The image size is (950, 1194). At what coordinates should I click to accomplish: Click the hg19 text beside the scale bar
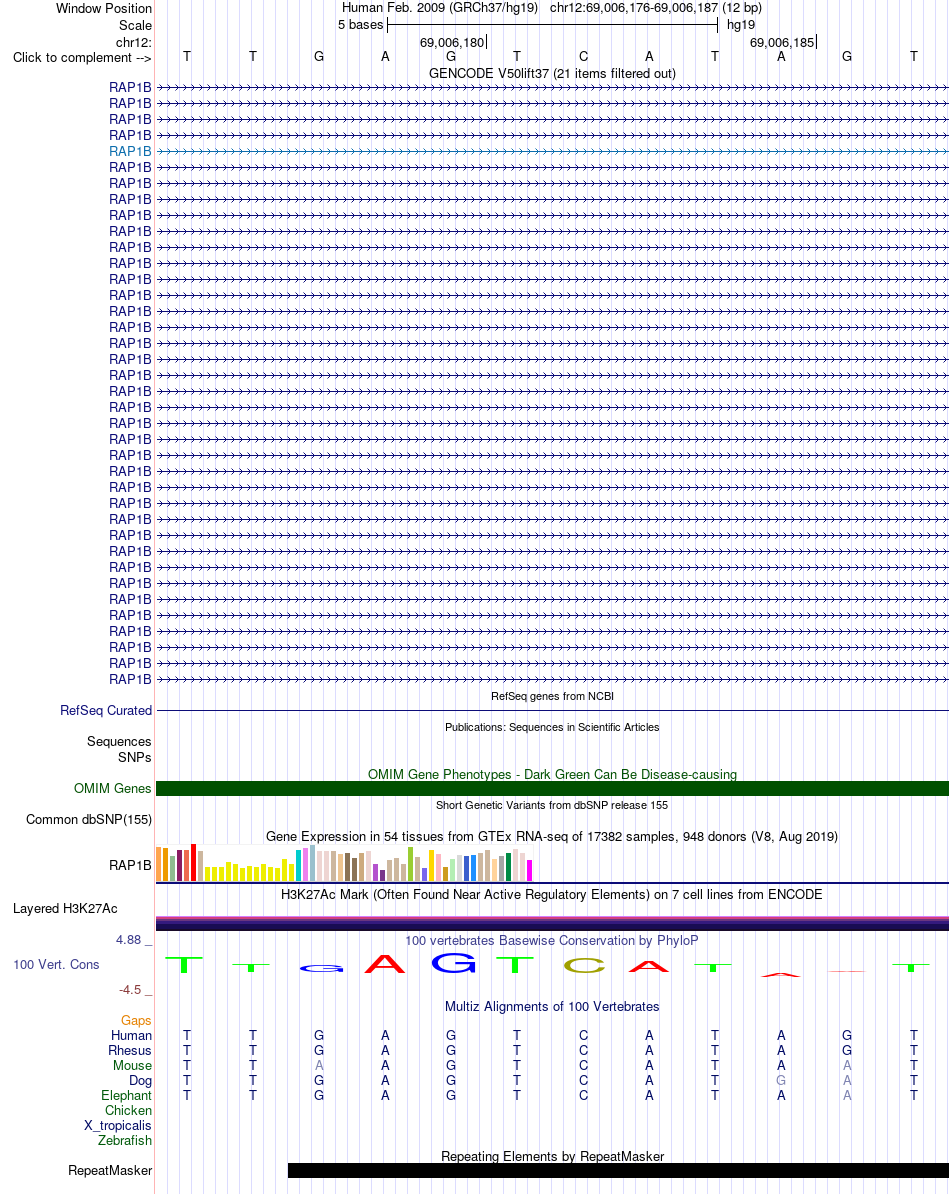[741, 25]
